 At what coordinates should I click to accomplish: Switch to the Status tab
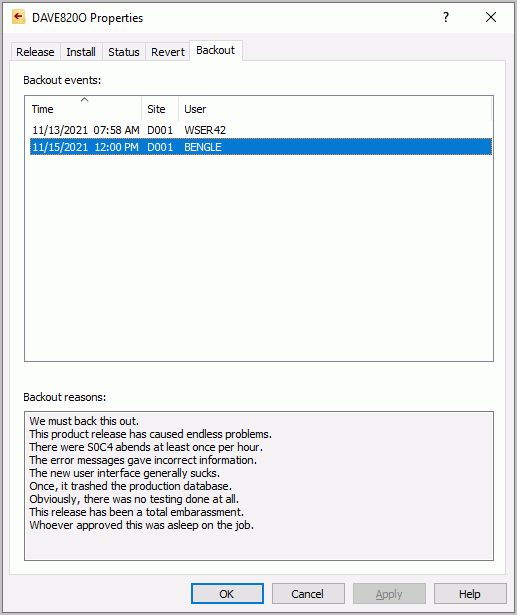pos(124,52)
